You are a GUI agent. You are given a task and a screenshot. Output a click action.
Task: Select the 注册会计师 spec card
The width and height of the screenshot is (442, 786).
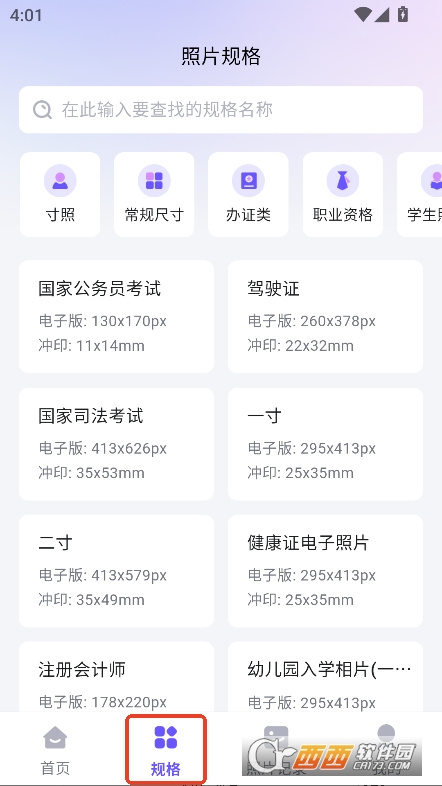116,677
